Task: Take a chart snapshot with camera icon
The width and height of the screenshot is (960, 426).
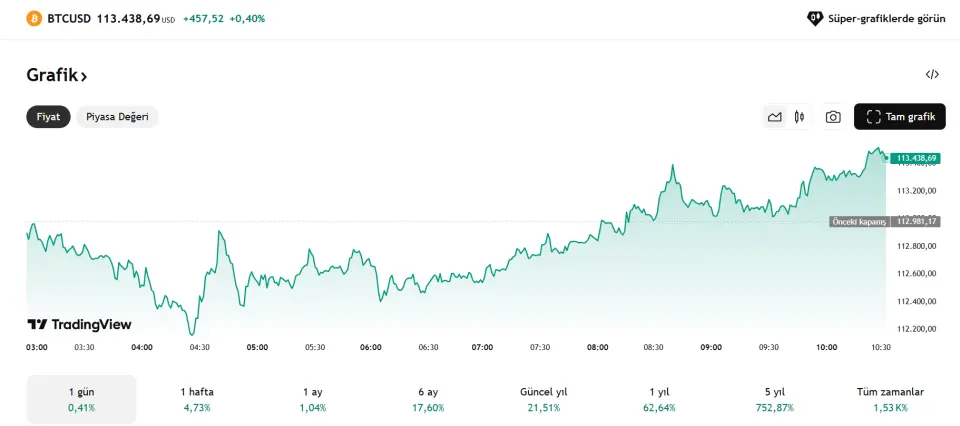Action: 833,117
